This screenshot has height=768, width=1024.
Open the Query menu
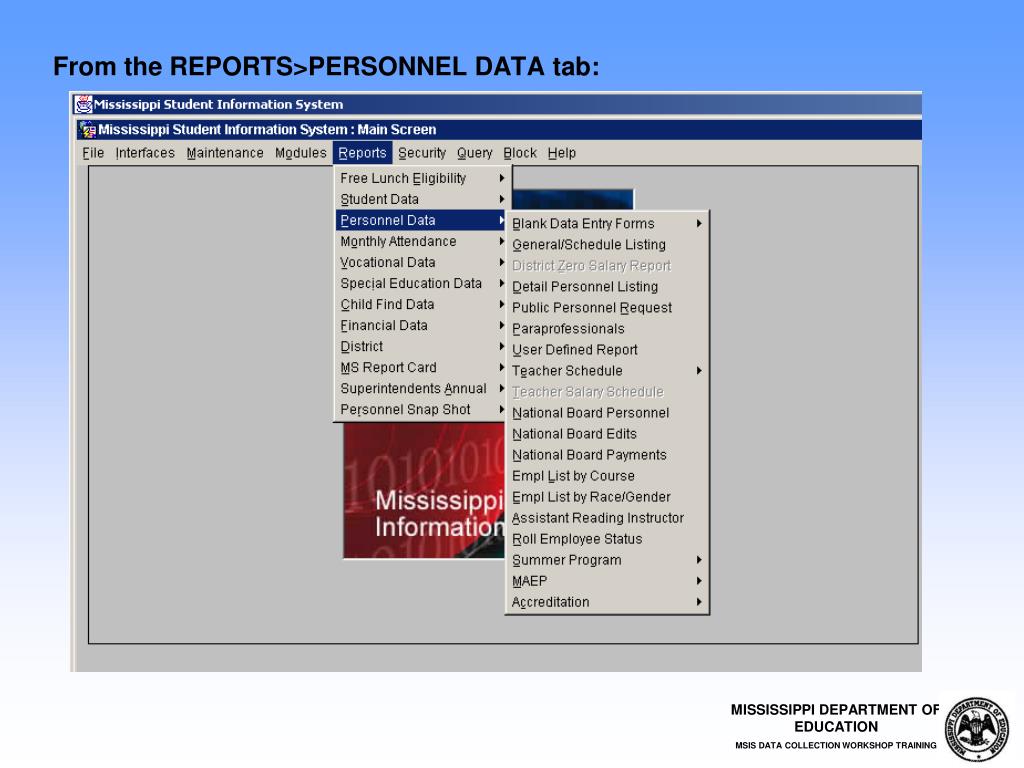pos(474,153)
